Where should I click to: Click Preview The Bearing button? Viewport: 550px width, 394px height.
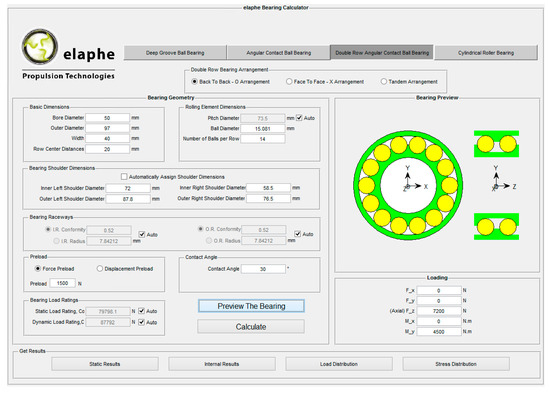coord(251,306)
